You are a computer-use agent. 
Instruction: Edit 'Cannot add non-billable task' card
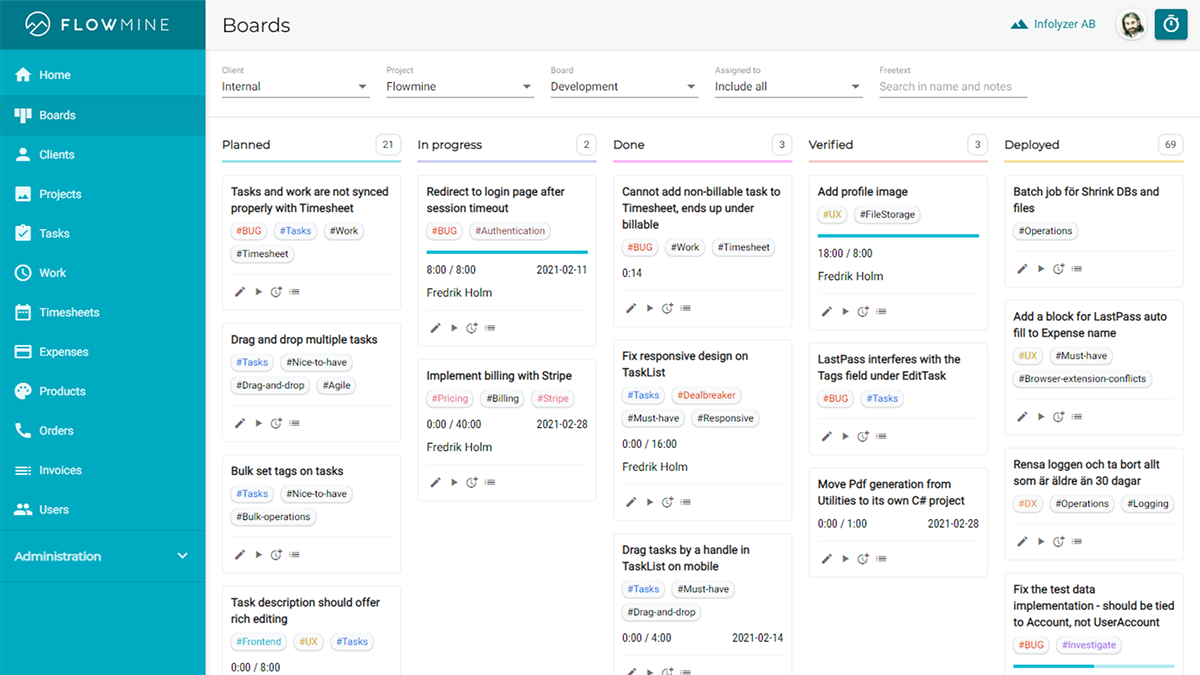coord(631,308)
